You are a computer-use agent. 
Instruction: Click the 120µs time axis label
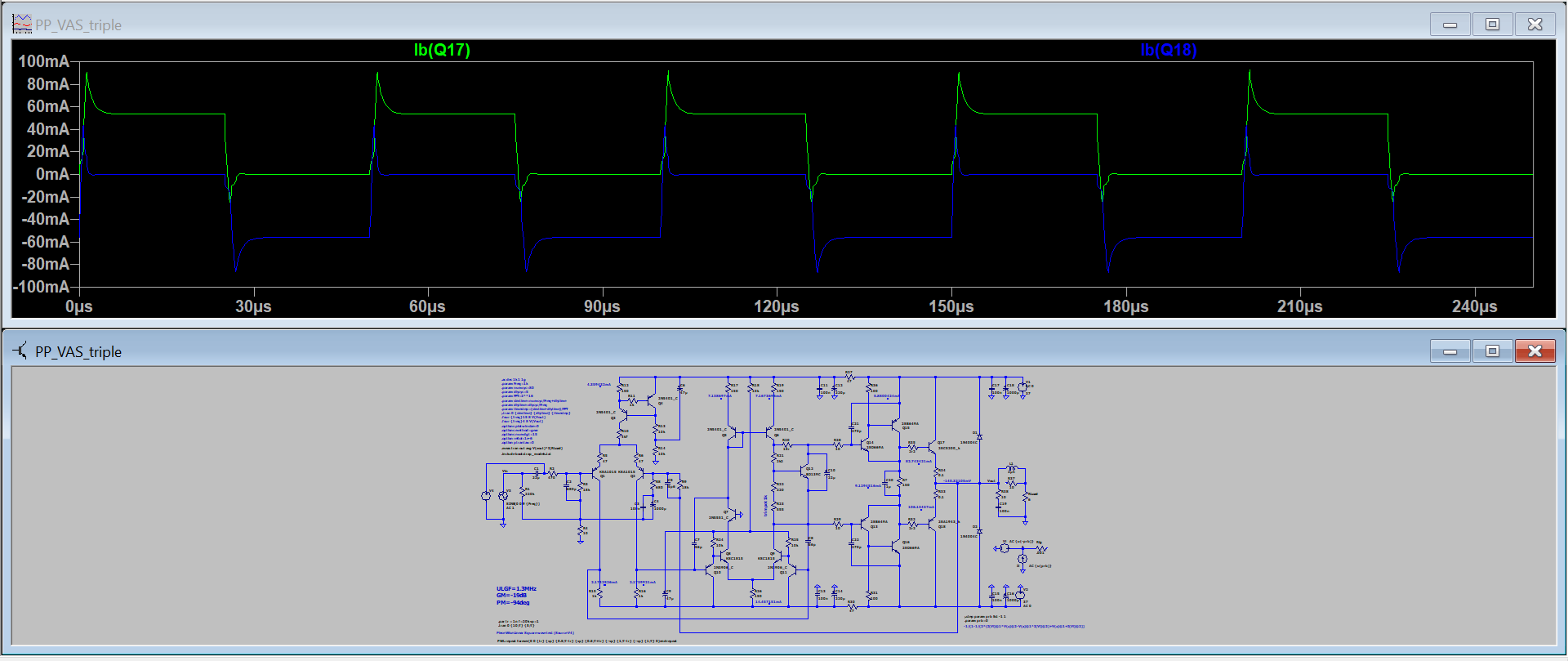pyautogui.click(x=777, y=306)
